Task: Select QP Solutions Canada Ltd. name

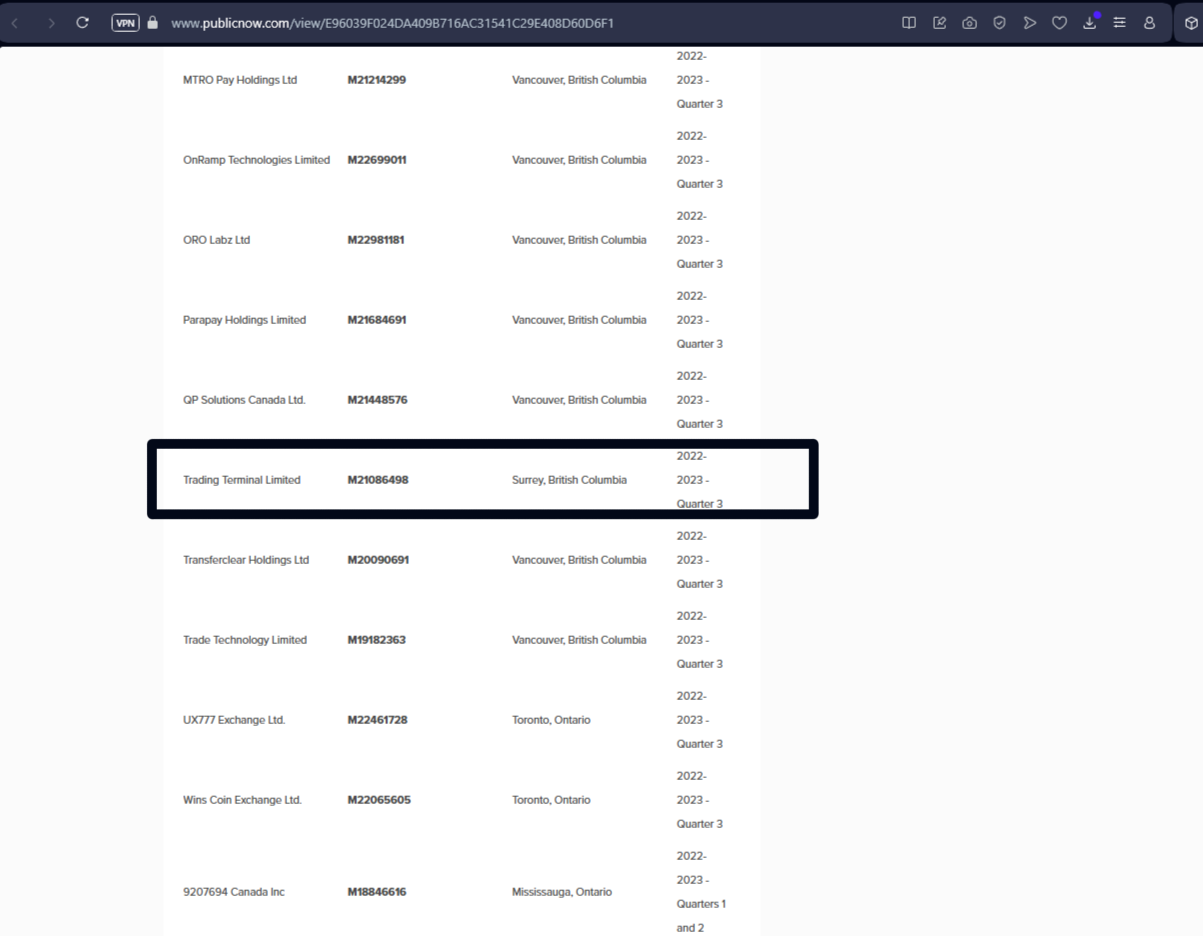Action: tap(244, 400)
